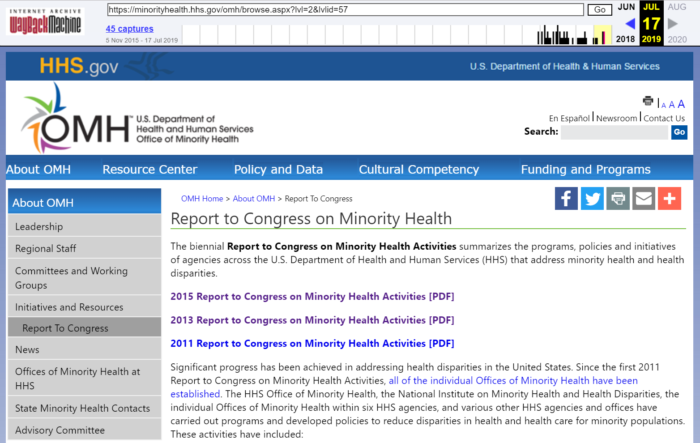Go to previous capture with blue arrow
The width and height of the screenshot is (700, 443).
coord(630,24)
